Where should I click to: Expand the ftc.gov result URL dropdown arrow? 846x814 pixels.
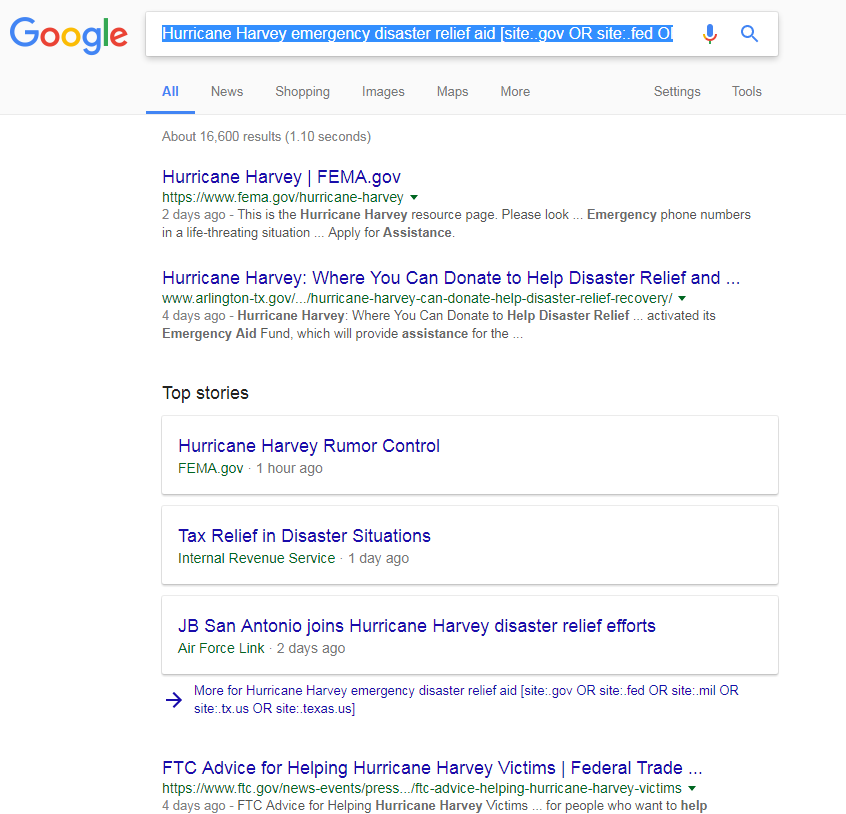(692, 789)
